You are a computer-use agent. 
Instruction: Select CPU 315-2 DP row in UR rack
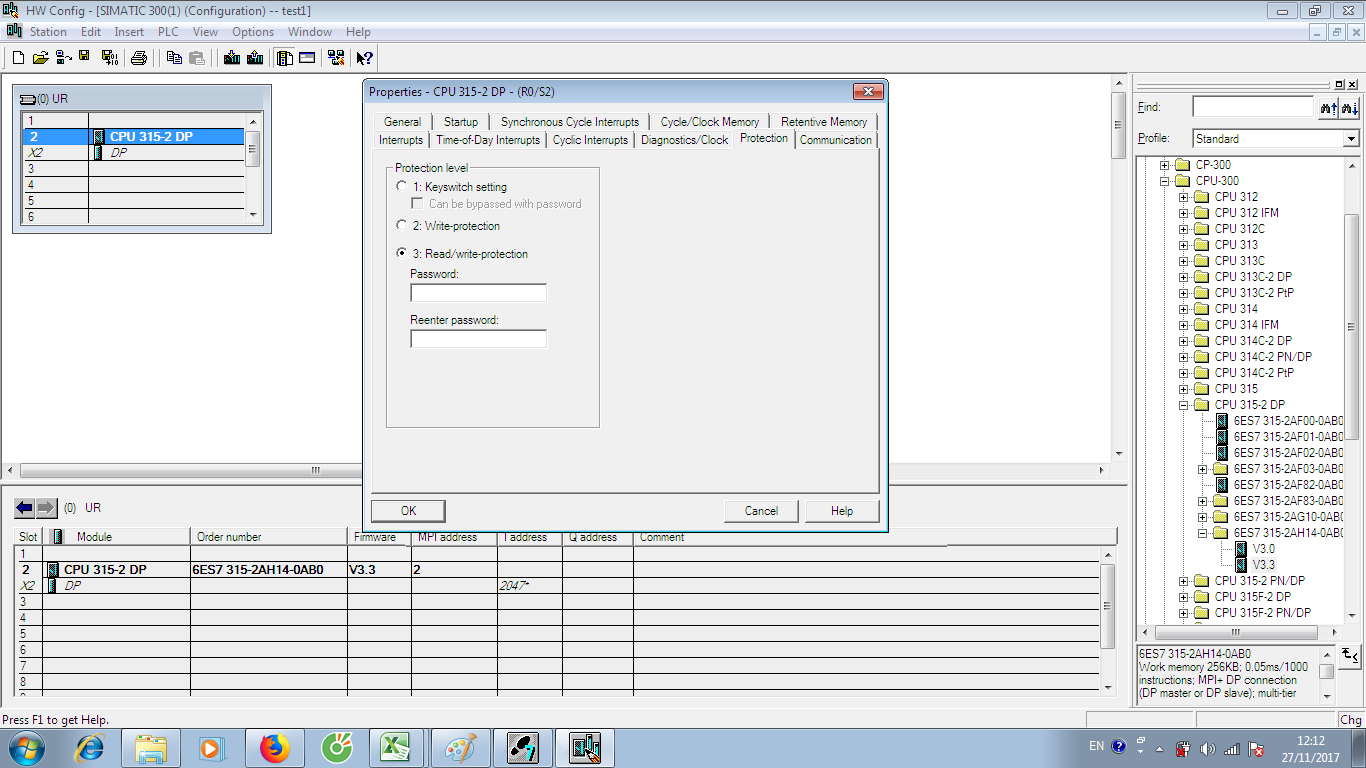click(134, 136)
